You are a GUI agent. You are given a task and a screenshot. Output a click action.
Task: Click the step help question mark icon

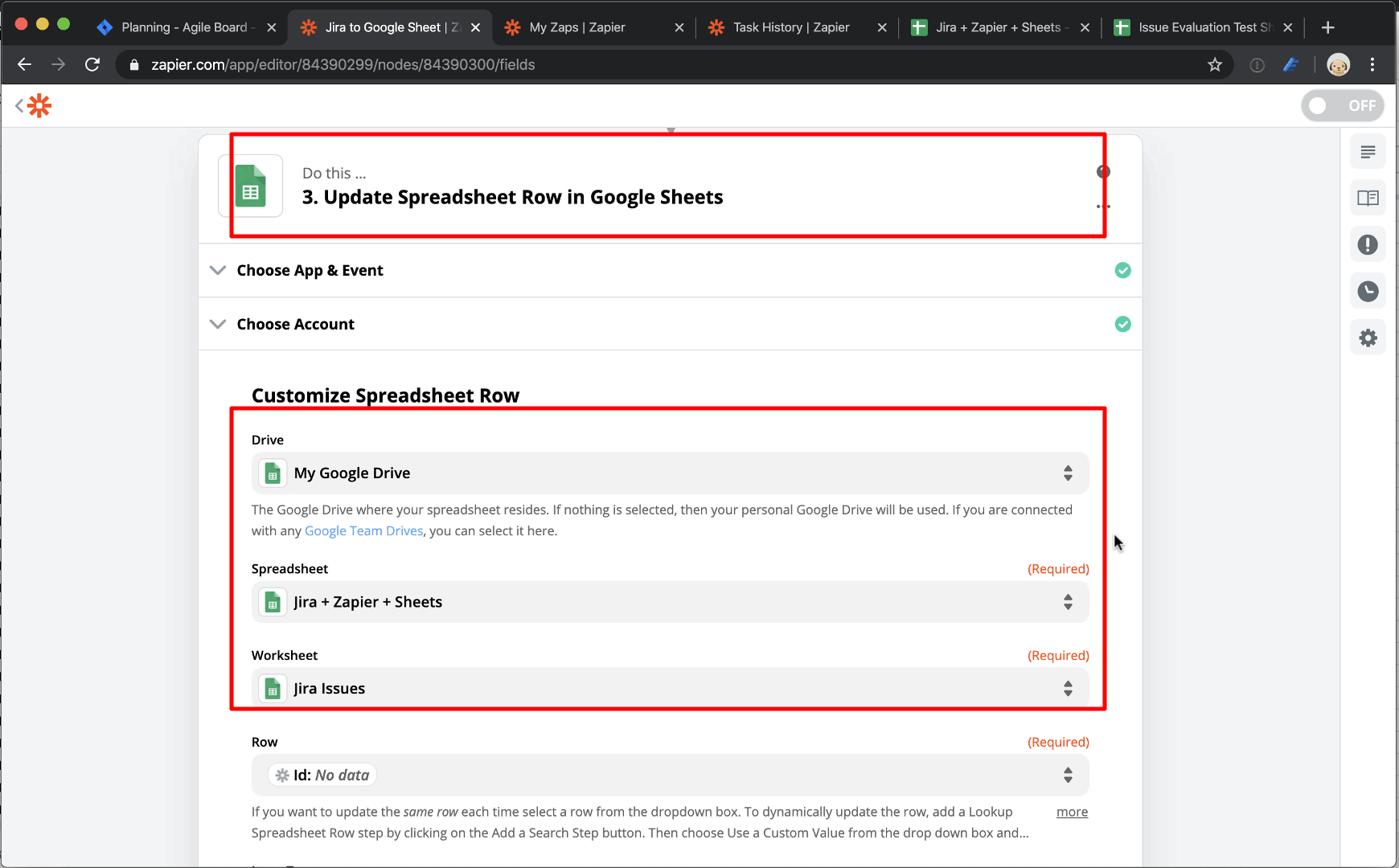click(x=1103, y=171)
